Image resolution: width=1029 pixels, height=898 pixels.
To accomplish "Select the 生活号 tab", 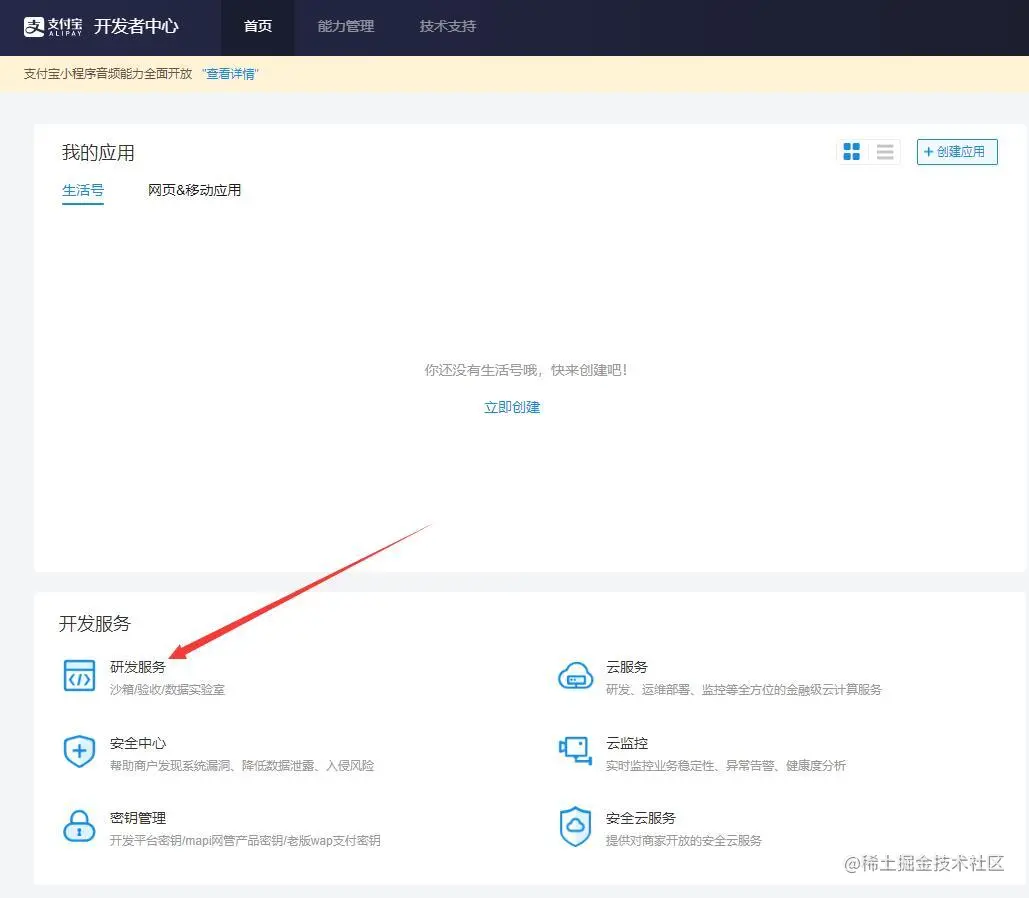I will tap(83, 190).
